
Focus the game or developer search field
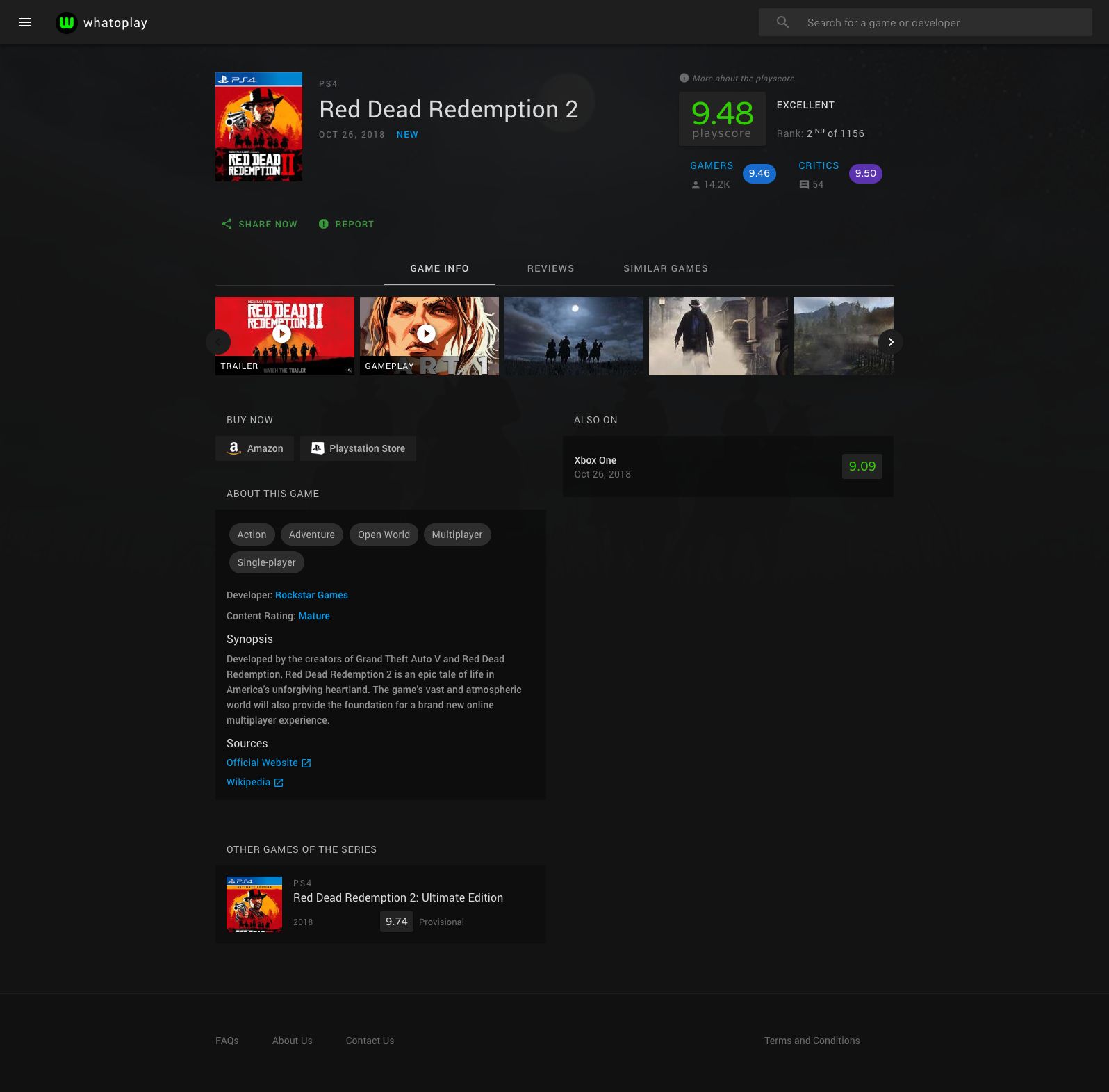(x=926, y=22)
